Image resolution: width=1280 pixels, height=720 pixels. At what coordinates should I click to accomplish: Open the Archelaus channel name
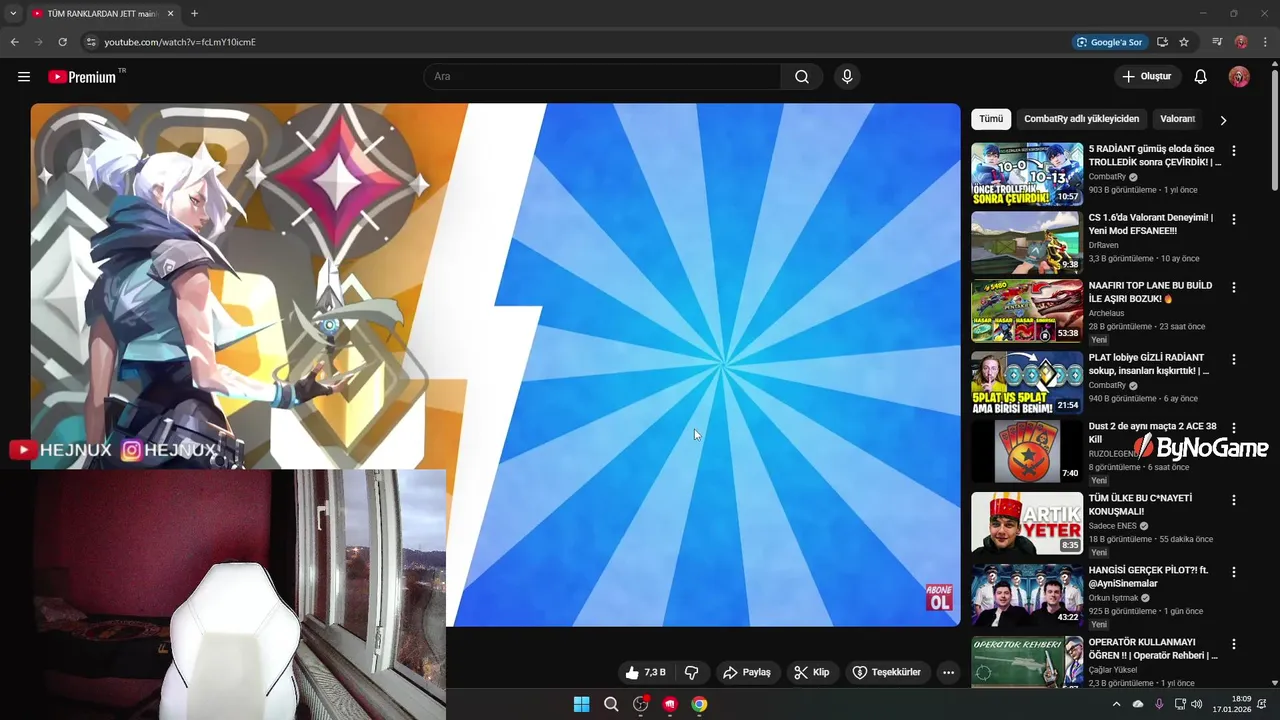point(1106,313)
